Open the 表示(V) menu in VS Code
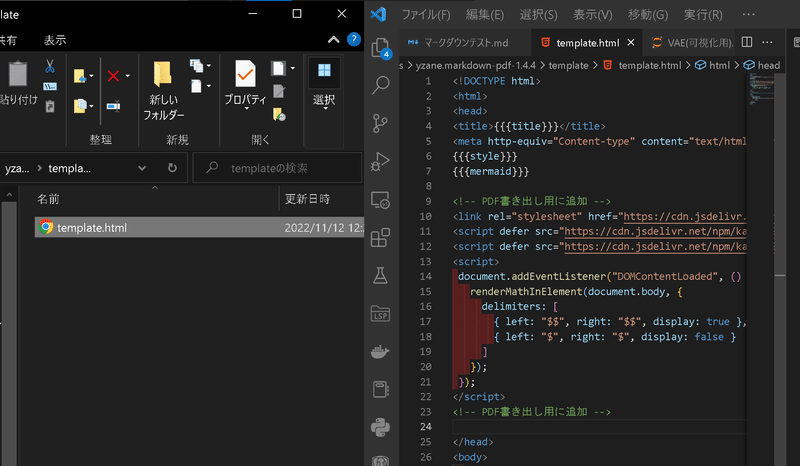The height and width of the screenshot is (466, 800). tap(592, 15)
